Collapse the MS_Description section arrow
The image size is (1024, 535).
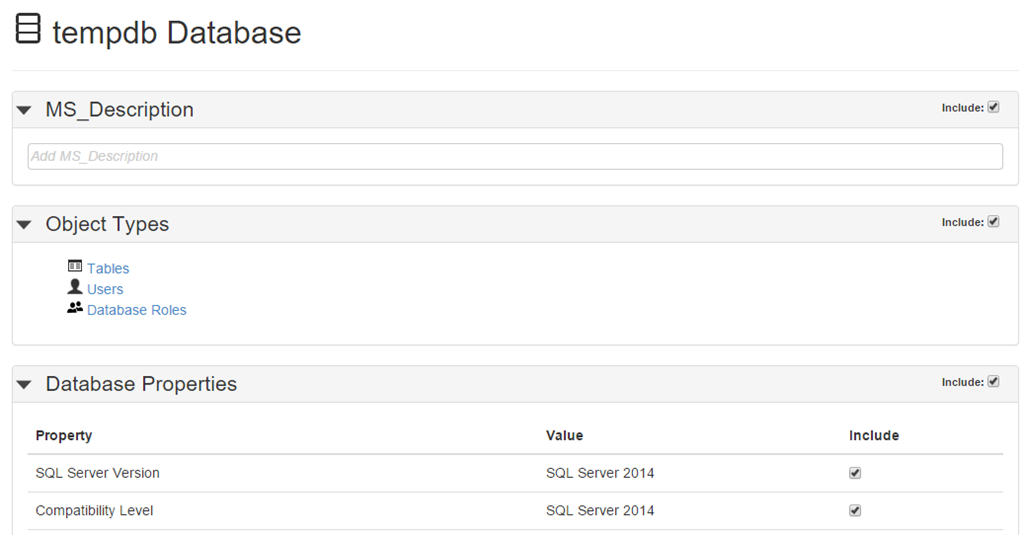25,111
